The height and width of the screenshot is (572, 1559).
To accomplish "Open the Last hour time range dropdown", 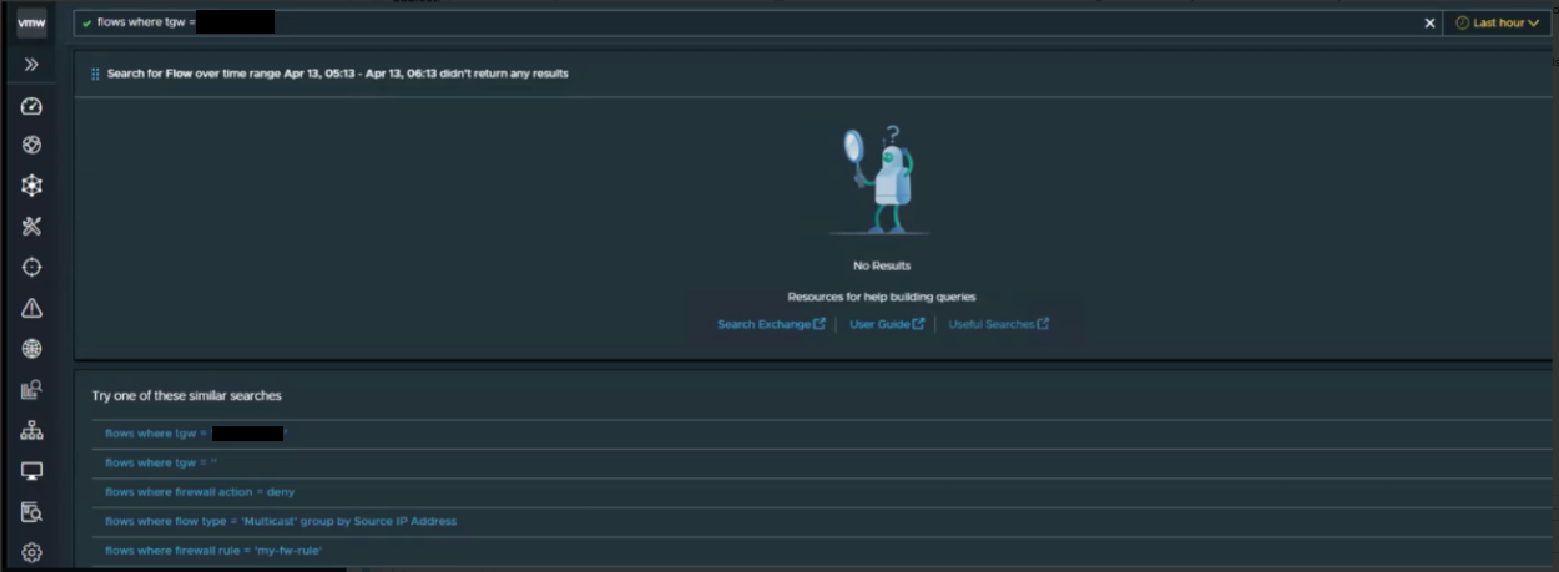I will [1496, 23].
